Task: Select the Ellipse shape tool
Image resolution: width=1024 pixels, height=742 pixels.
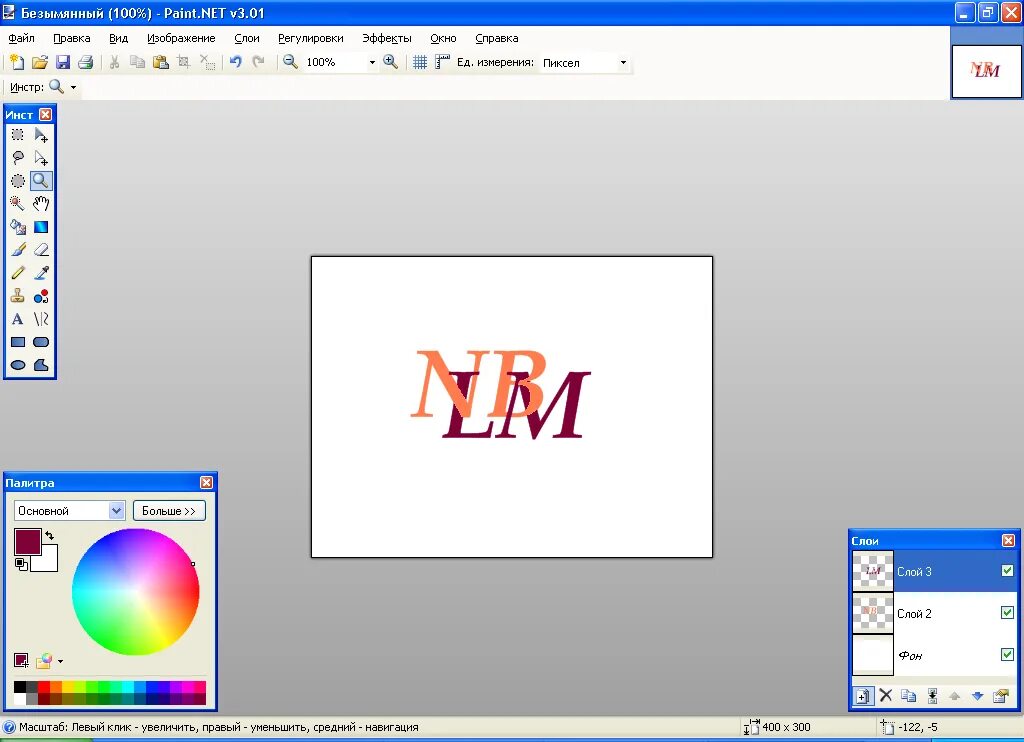Action: pyautogui.click(x=18, y=365)
